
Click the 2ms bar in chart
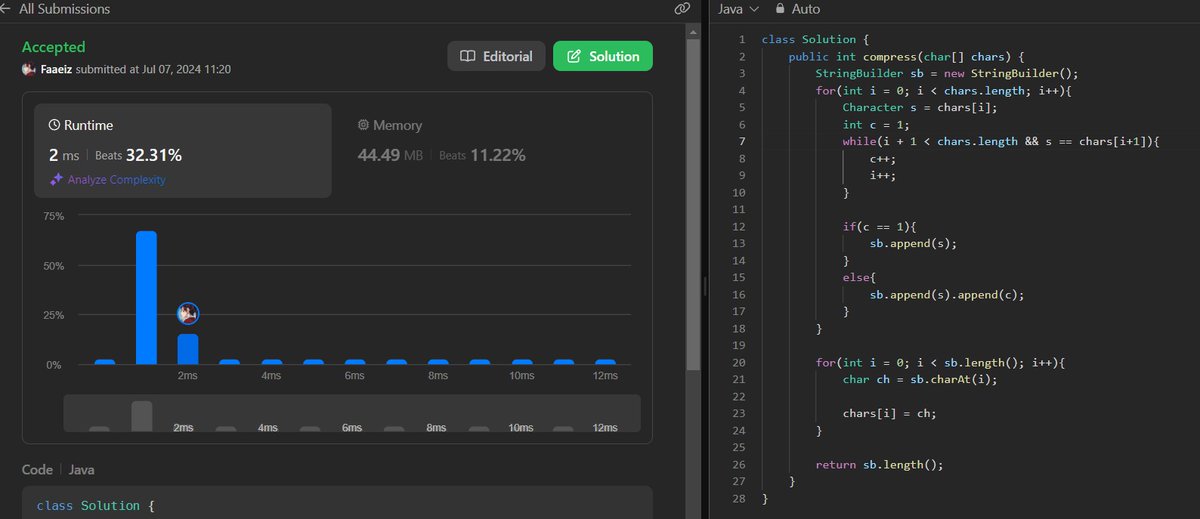(x=188, y=349)
